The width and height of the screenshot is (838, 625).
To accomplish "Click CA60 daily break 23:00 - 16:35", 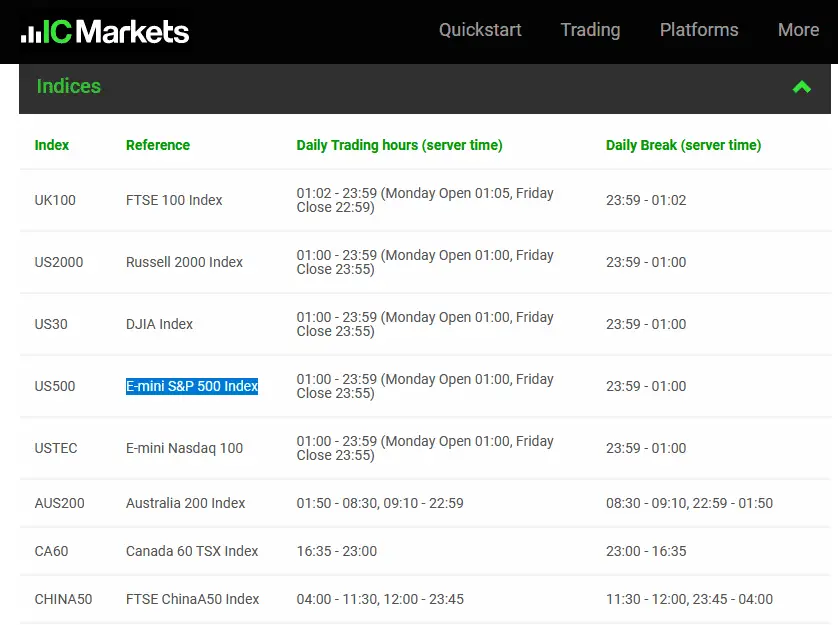I will (x=646, y=551).
